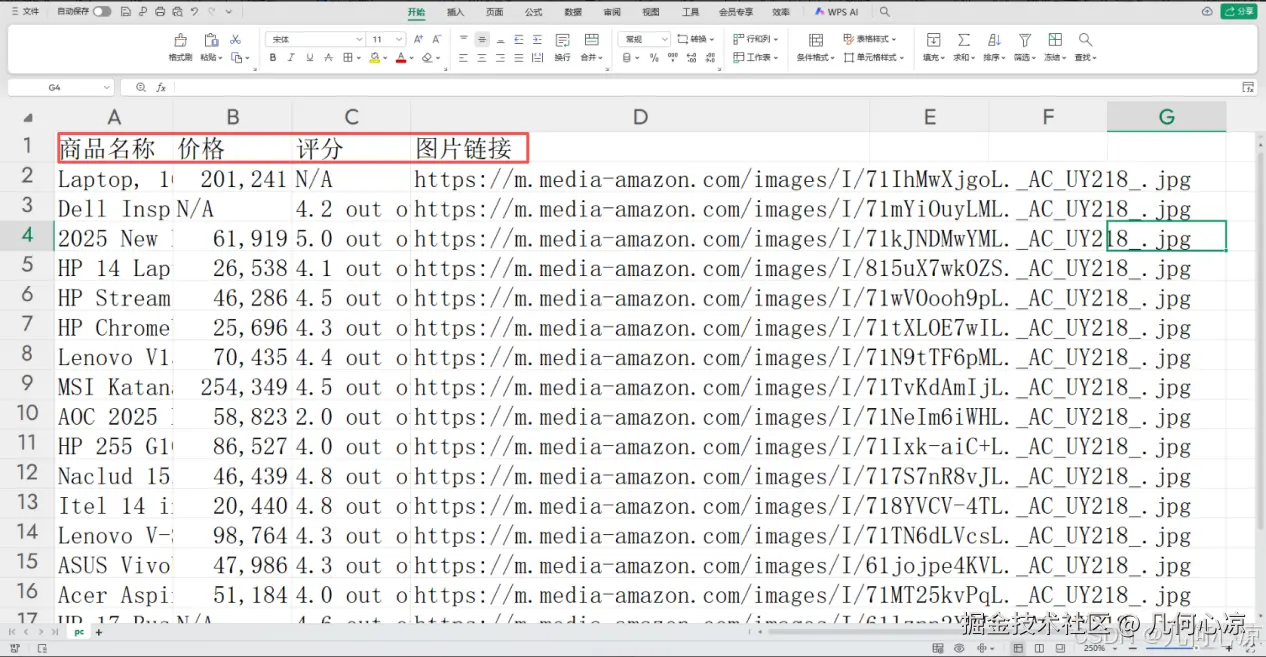Viewport: 1266px width, 657px height.
Task: Click the Filter (筛选) funnel icon
Action: point(1025,40)
